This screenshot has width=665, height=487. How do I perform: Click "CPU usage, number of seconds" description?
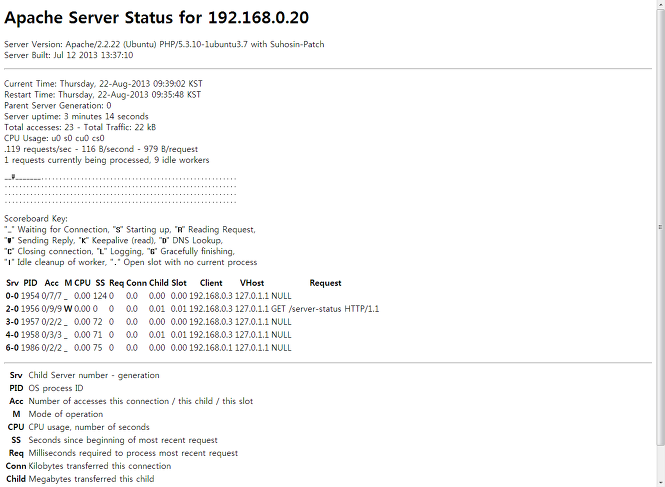pyautogui.click(x=89, y=427)
